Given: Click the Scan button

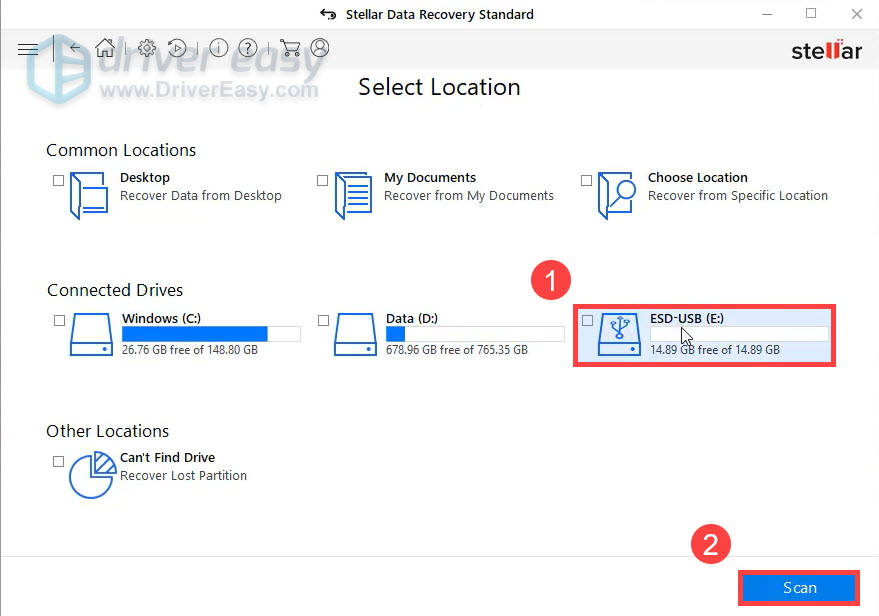Looking at the screenshot, I should click(x=799, y=588).
